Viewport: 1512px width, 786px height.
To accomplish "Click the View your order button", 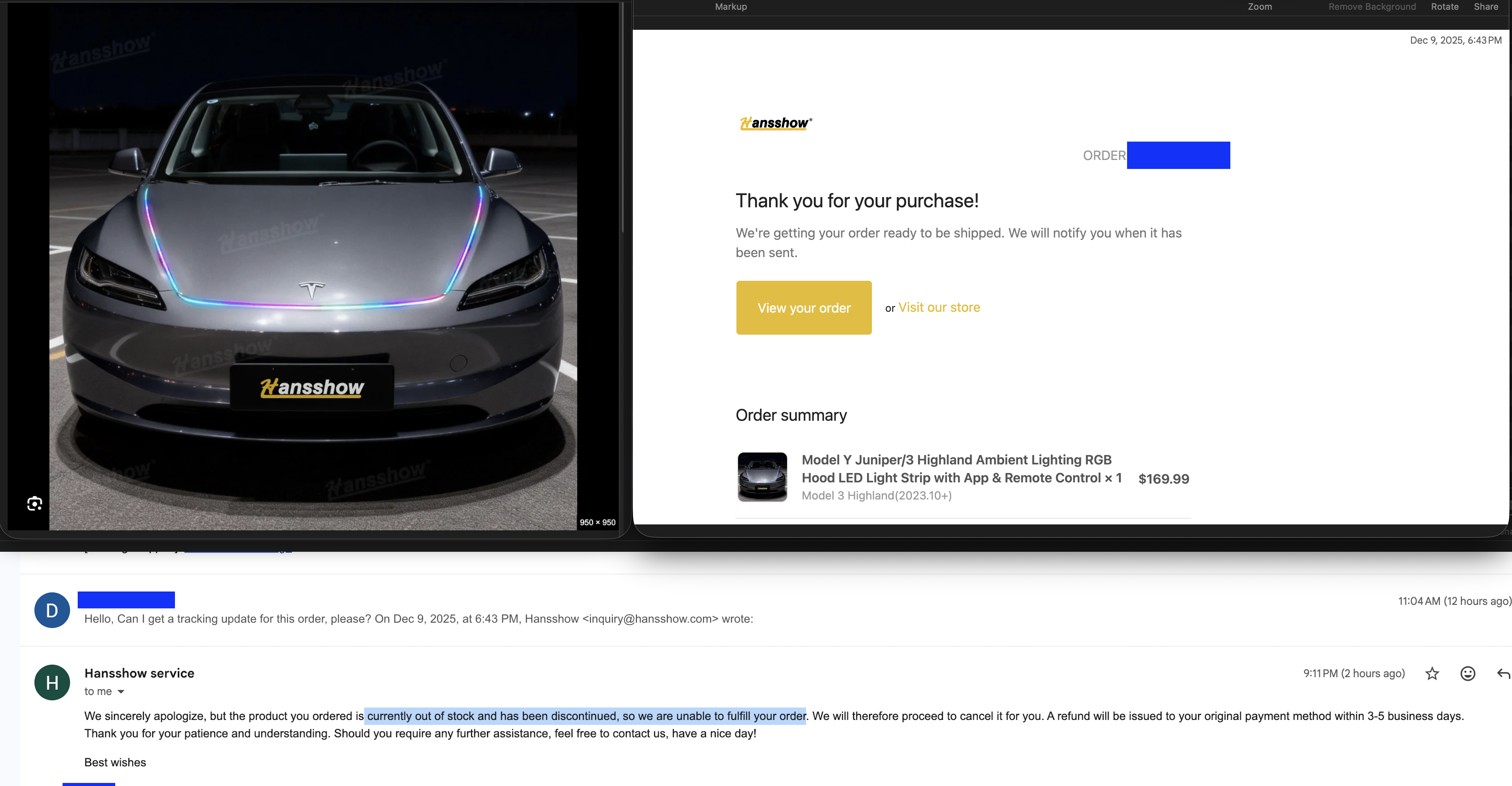I will pyautogui.click(x=803, y=308).
